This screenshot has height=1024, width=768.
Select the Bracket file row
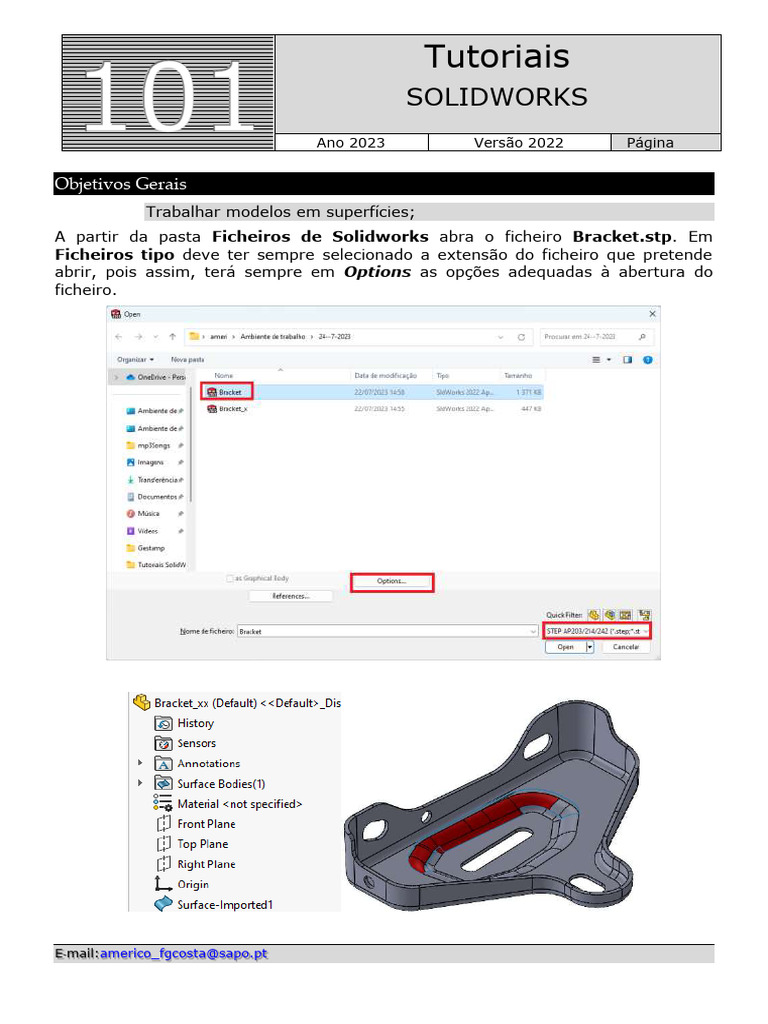click(371, 392)
